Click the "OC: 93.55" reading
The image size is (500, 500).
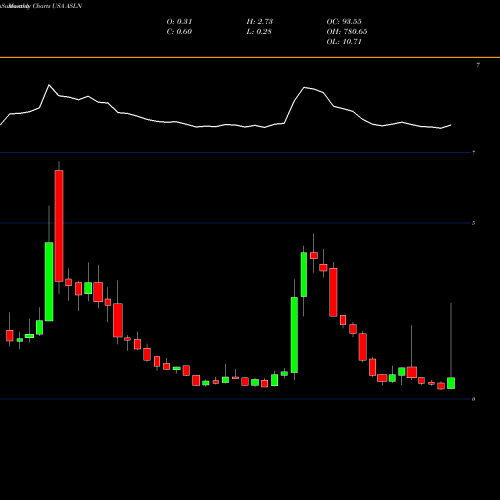(344, 22)
